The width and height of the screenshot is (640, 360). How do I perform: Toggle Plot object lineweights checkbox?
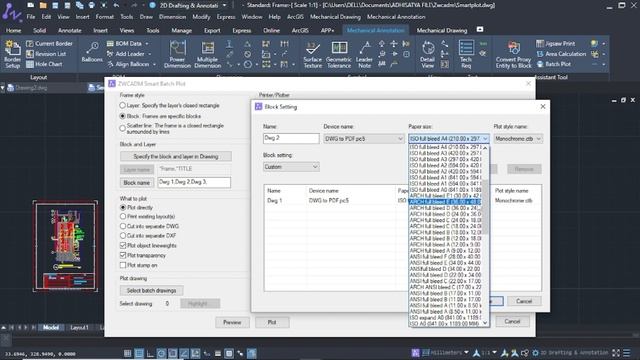coord(123,245)
